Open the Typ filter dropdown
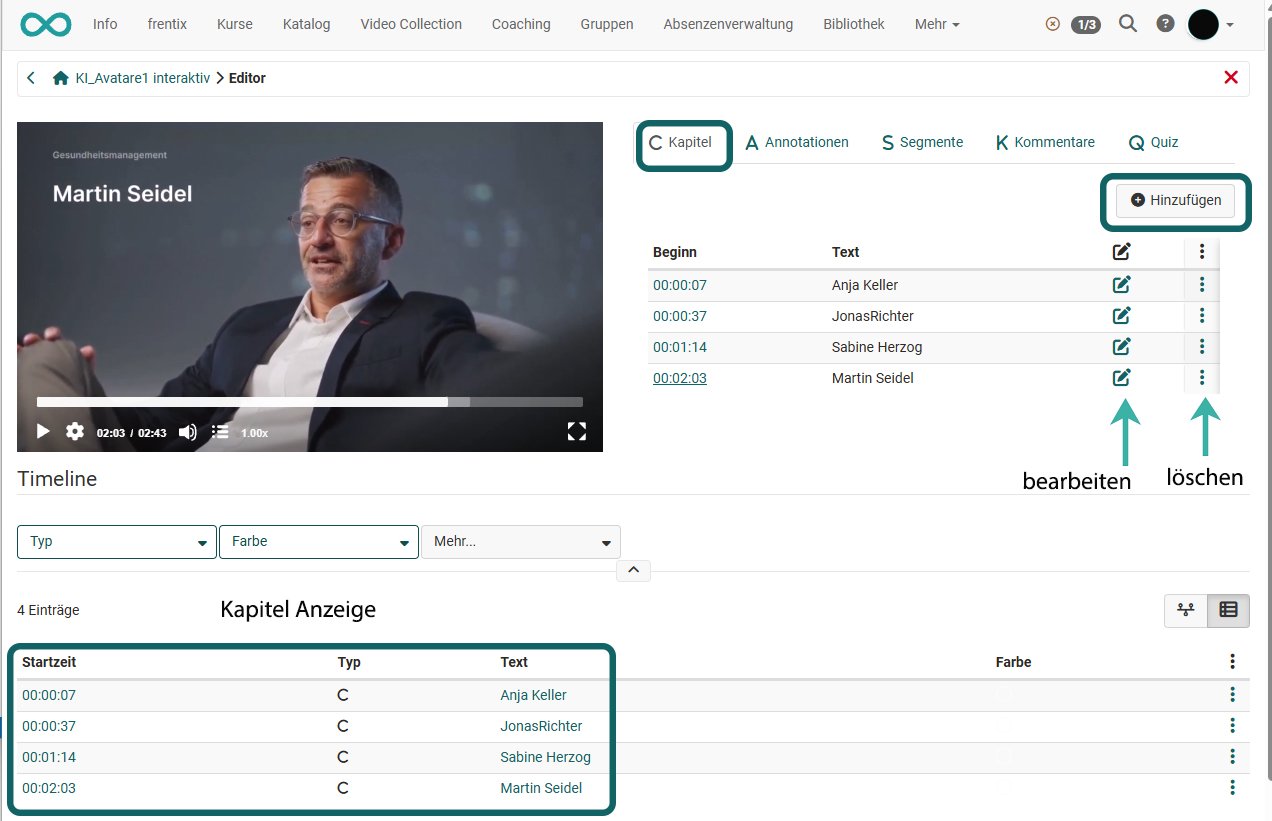This screenshot has width=1272, height=821. coord(117,542)
